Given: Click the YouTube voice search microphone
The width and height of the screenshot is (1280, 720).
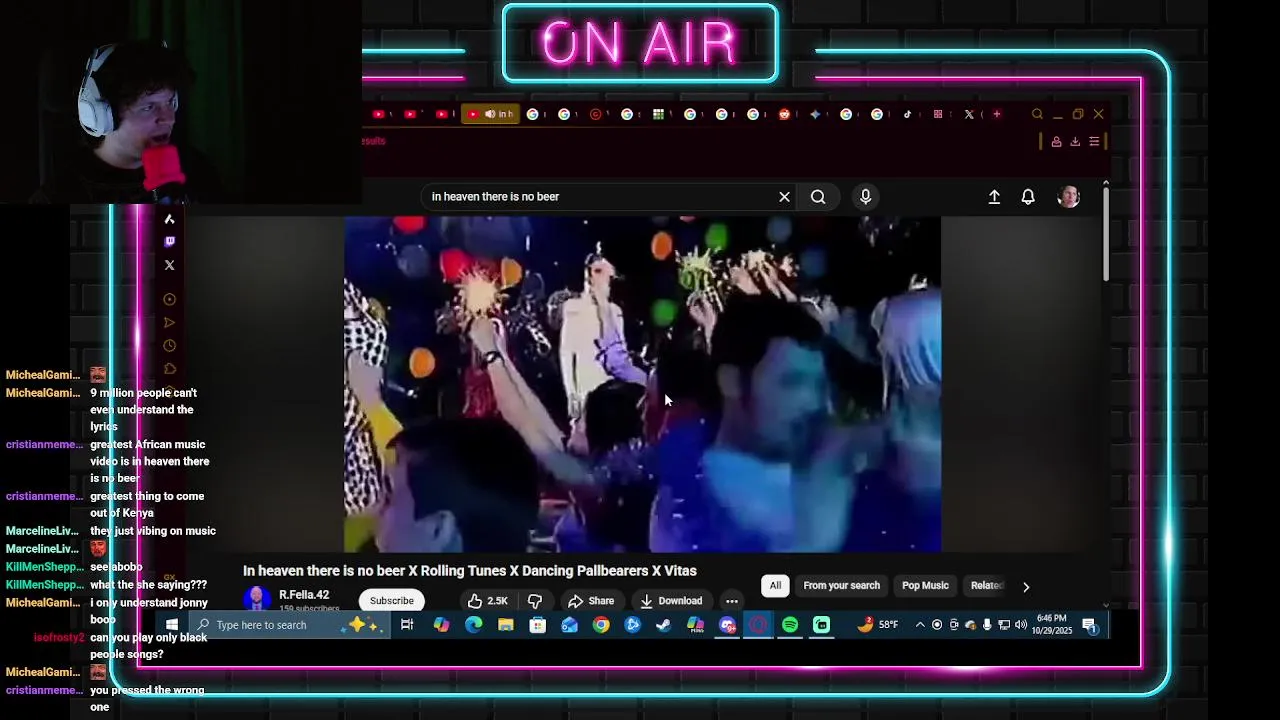Looking at the screenshot, I should click(x=866, y=197).
